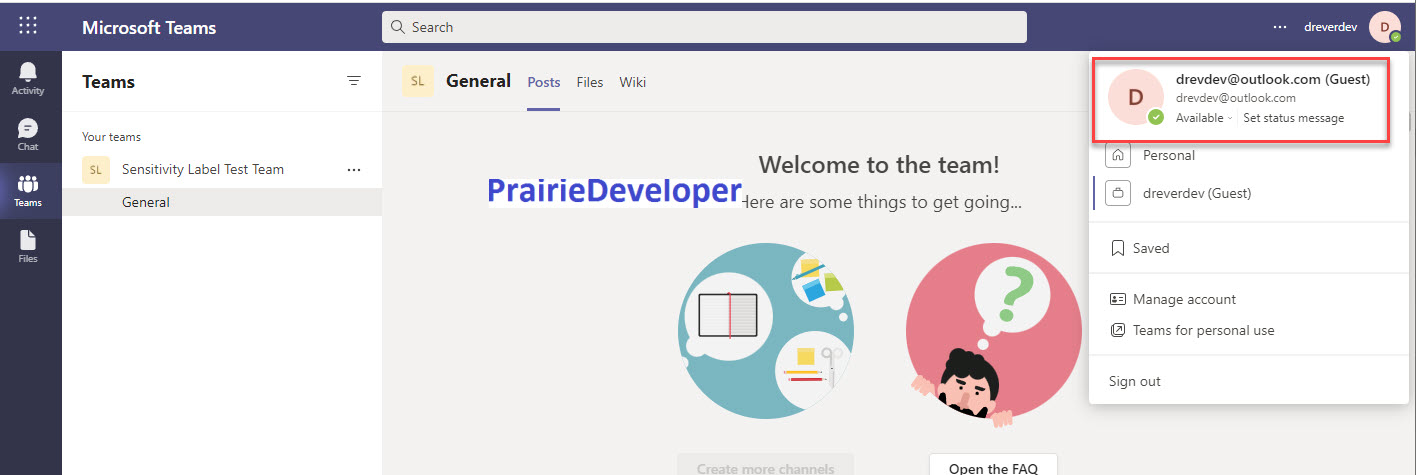
Task: Click the SL team avatar in team list
Action: pos(95,170)
